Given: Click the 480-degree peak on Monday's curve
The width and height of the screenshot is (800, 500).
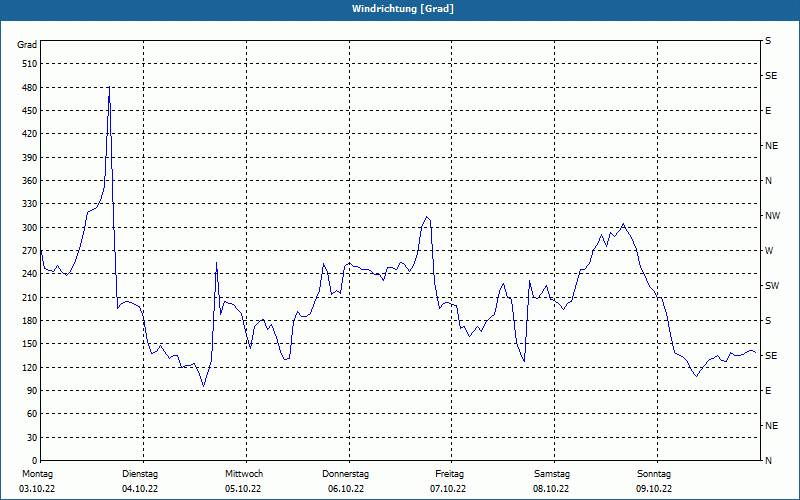Looking at the screenshot, I should [x=110, y=87].
